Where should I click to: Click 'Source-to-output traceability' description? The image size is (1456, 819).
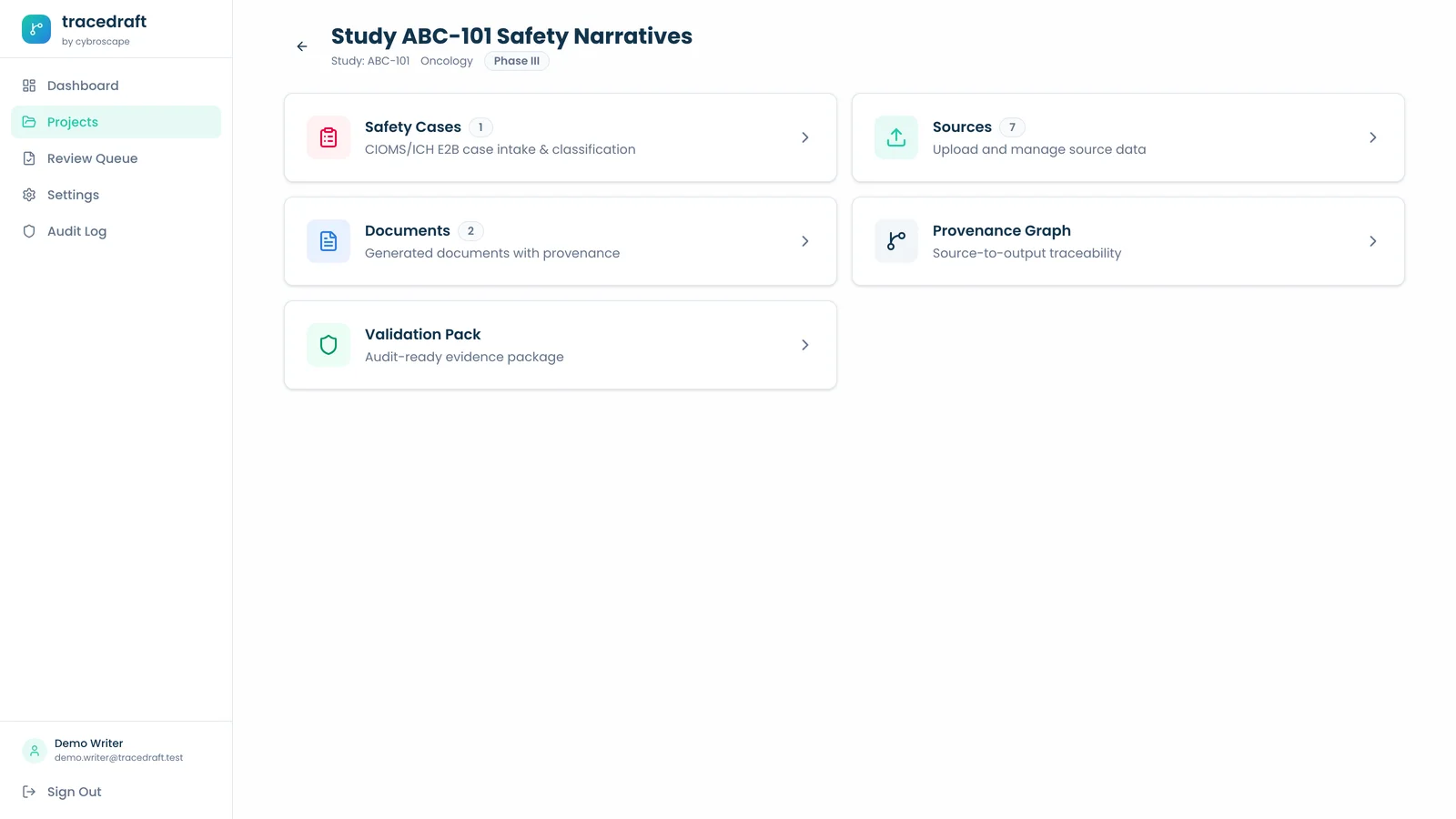point(1026,253)
